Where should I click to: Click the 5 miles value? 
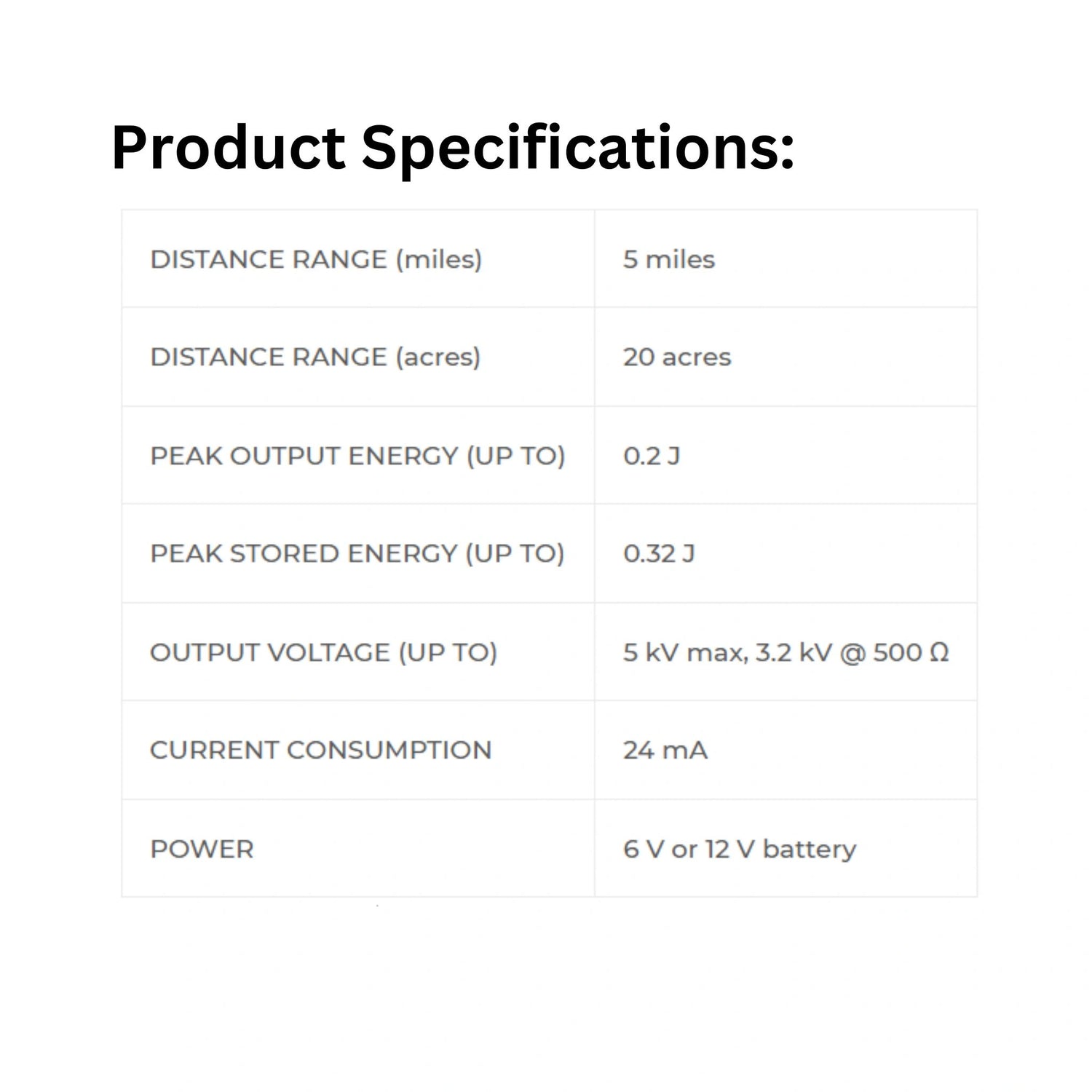point(668,260)
